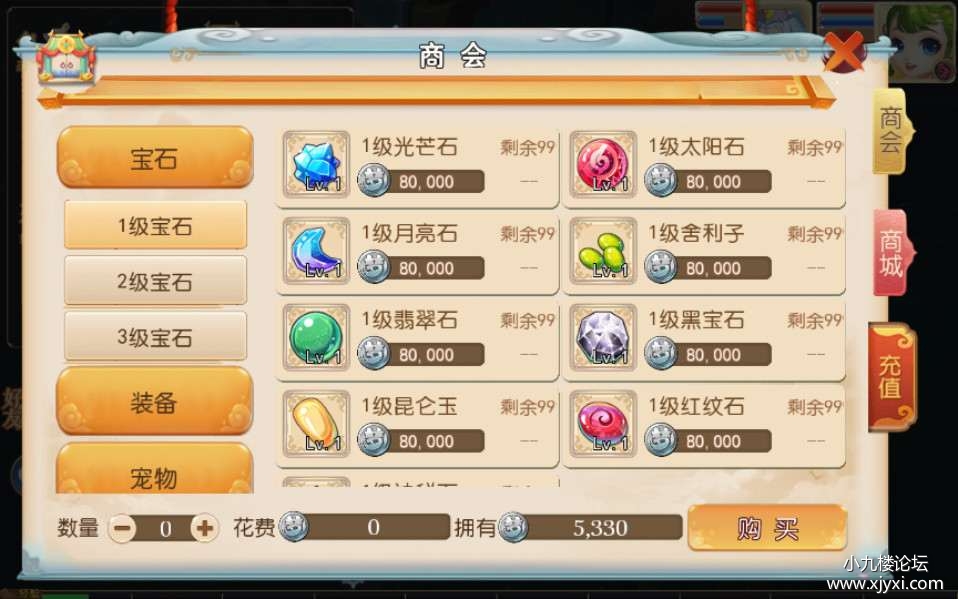Image resolution: width=958 pixels, height=599 pixels.
Task: Expand the 宠物 category
Action: [x=155, y=469]
